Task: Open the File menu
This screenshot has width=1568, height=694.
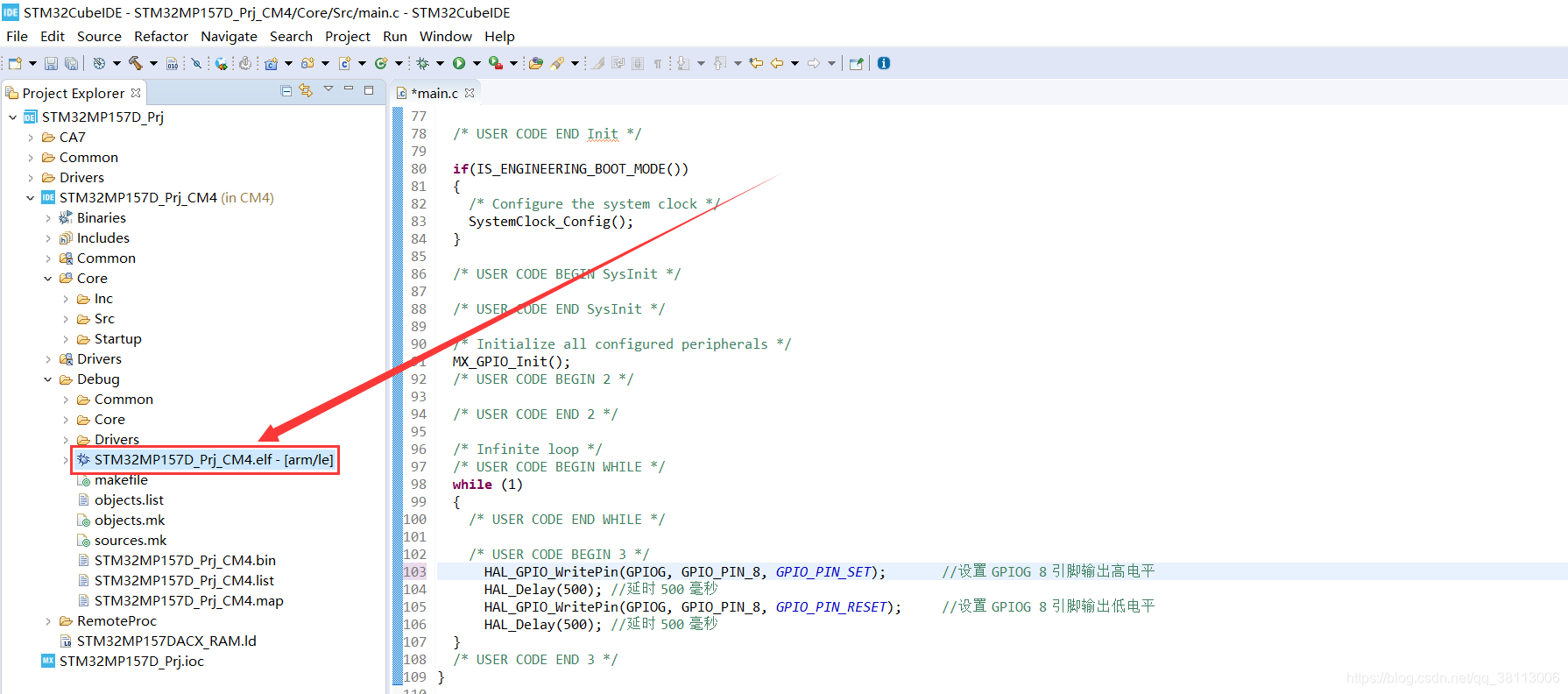Action: pyautogui.click(x=17, y=37)
